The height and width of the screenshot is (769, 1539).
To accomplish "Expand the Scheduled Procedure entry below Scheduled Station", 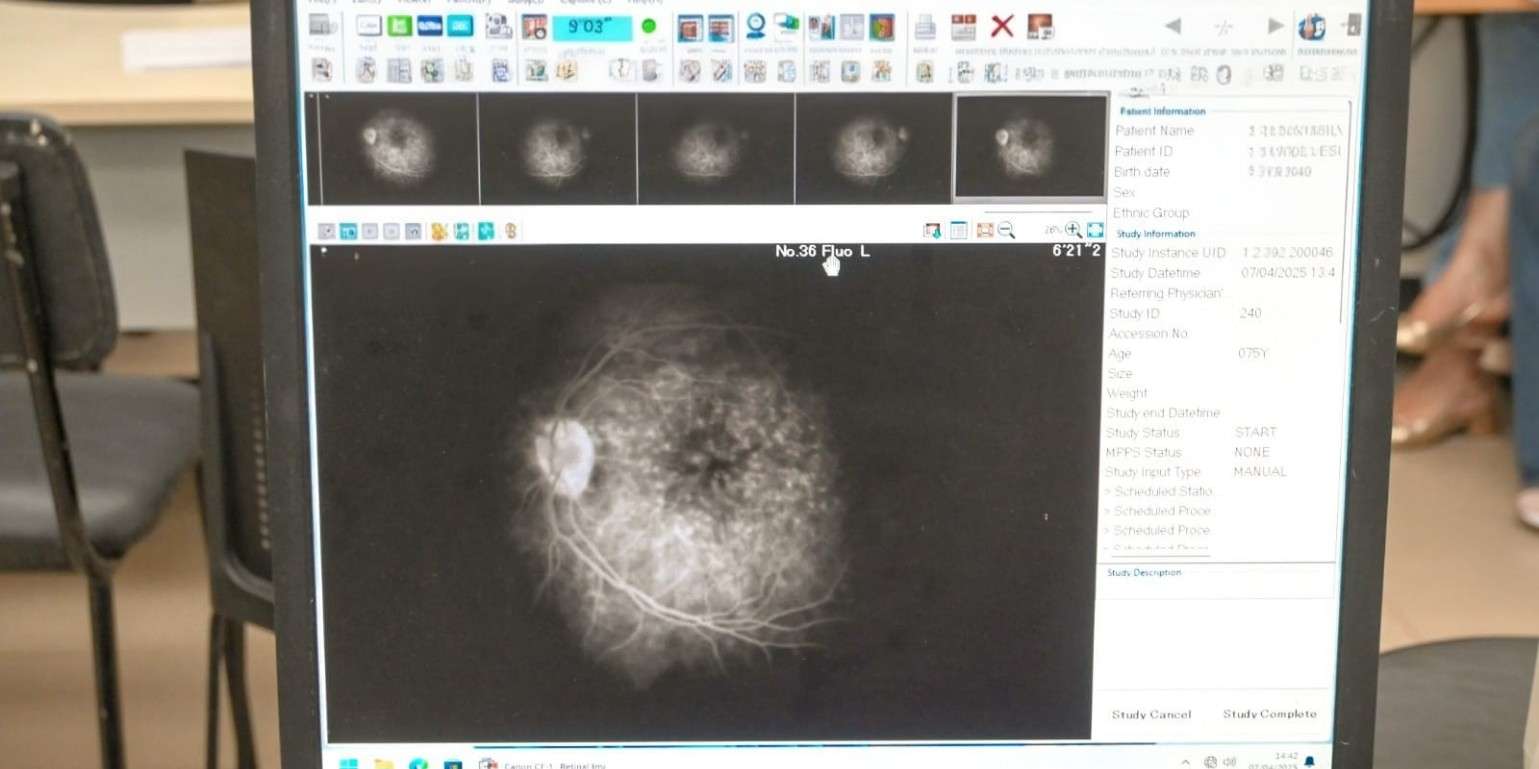I will click(x=1159, y=511).
